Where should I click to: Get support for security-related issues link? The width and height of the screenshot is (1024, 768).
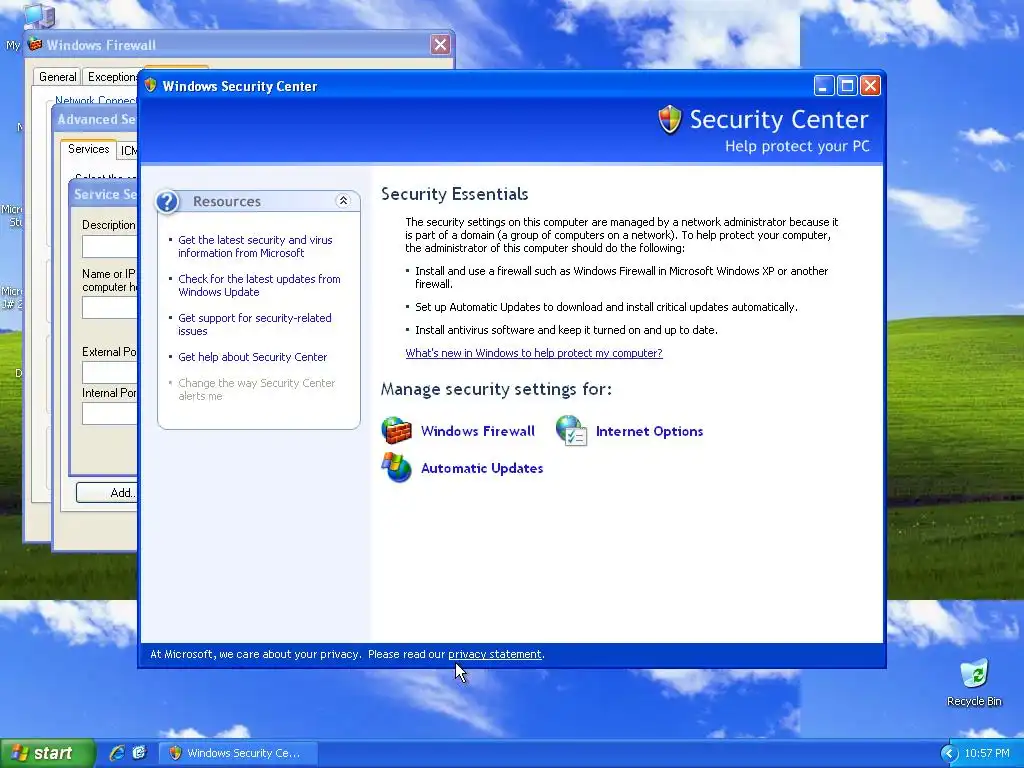pyautogui.click(x=255, y=325)
